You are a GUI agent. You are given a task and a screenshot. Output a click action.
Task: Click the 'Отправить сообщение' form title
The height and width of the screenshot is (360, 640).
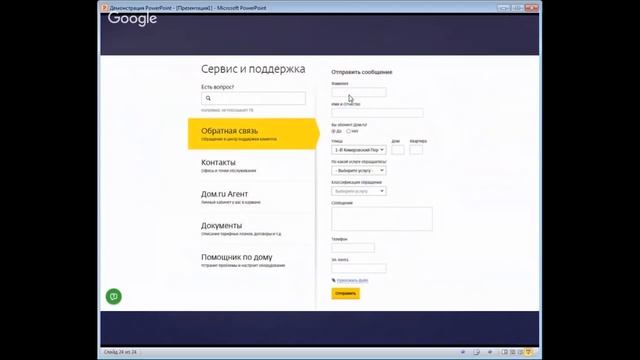click(x=362, y=72)
